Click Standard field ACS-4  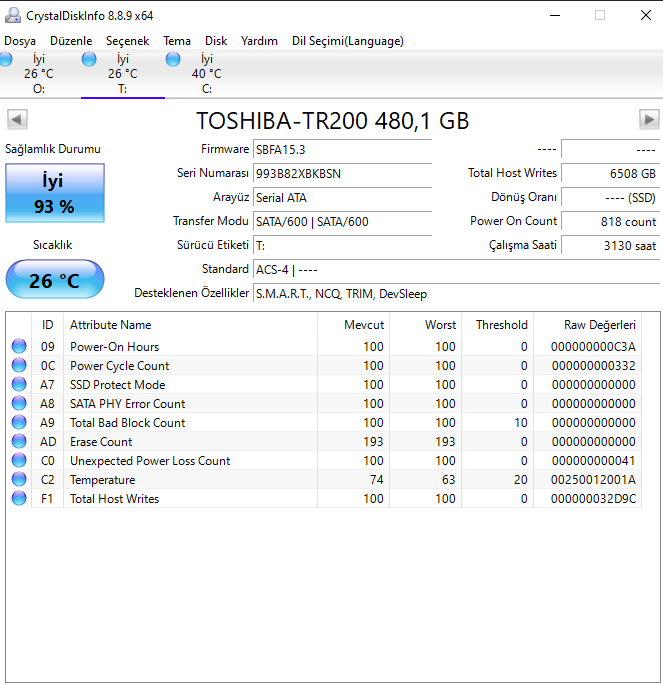(x=456, y=270)
